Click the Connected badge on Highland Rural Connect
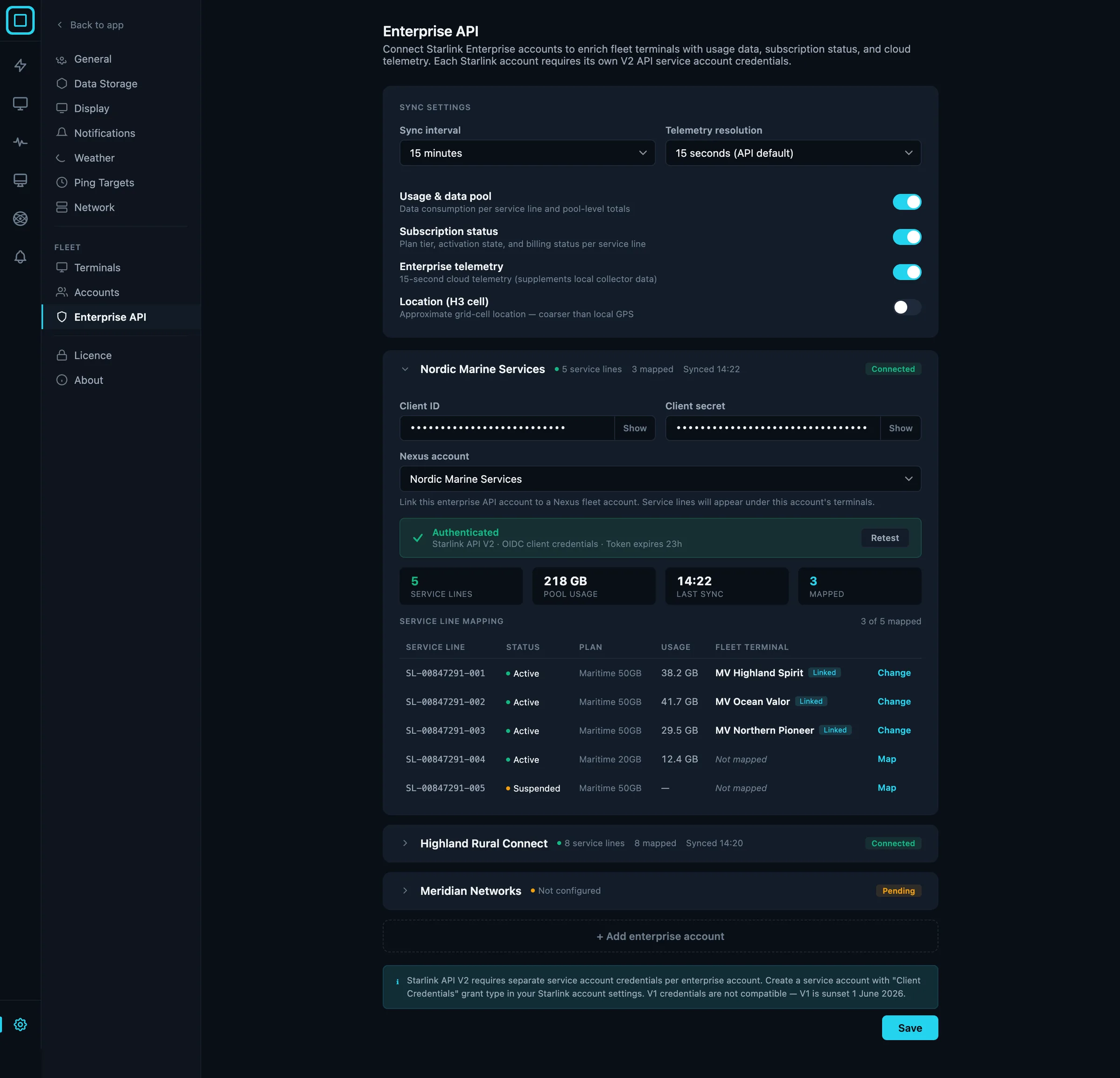The image size is (1120, 1078). point(893,843)
